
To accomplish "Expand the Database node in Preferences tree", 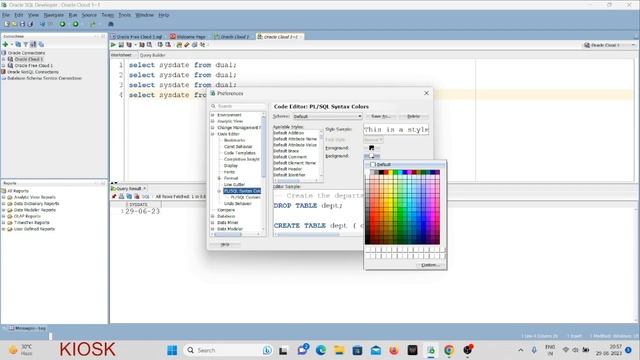I will pyautogui.click(x=213, y=216).
